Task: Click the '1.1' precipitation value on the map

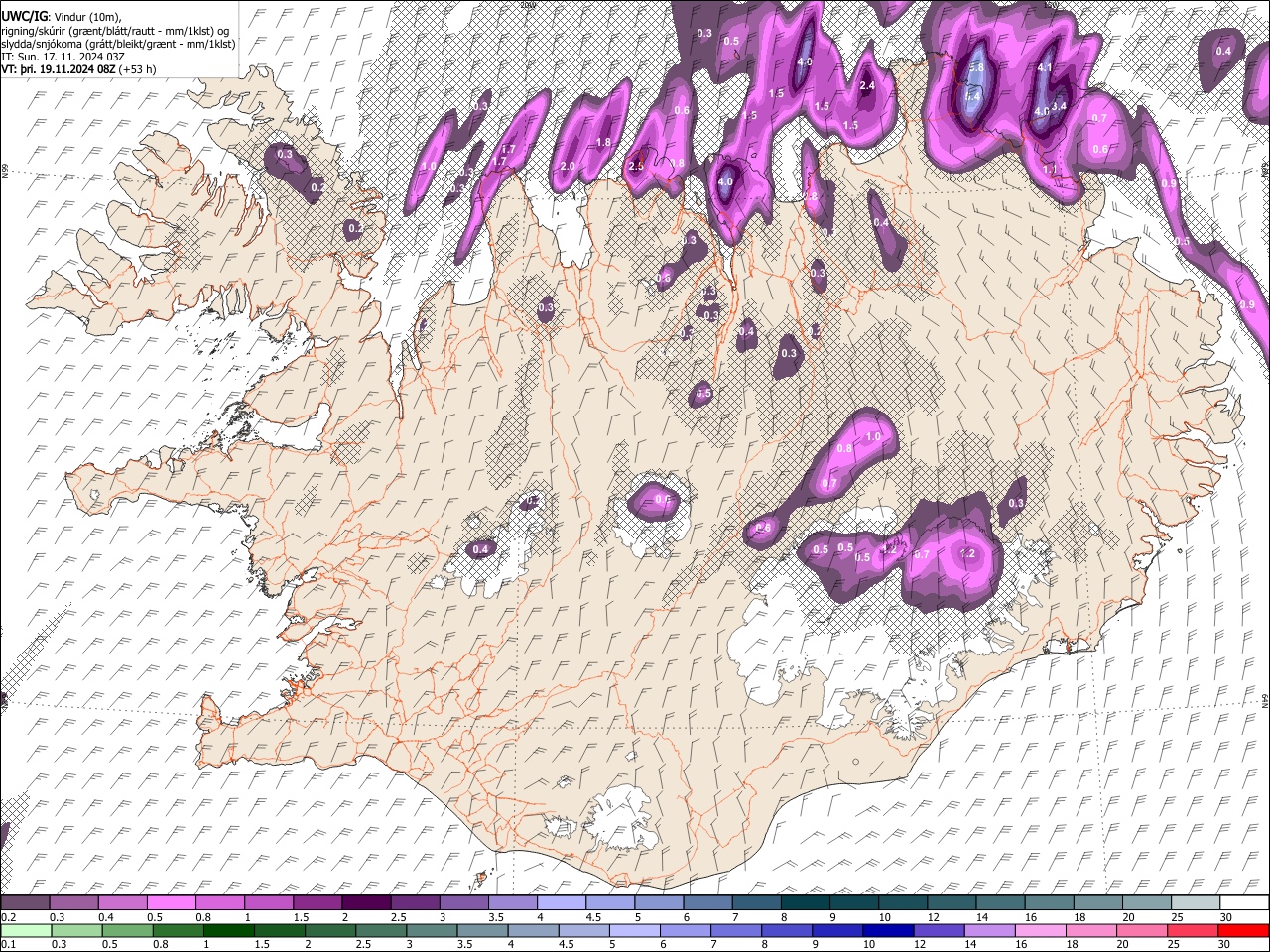Action: point(1050,170)
